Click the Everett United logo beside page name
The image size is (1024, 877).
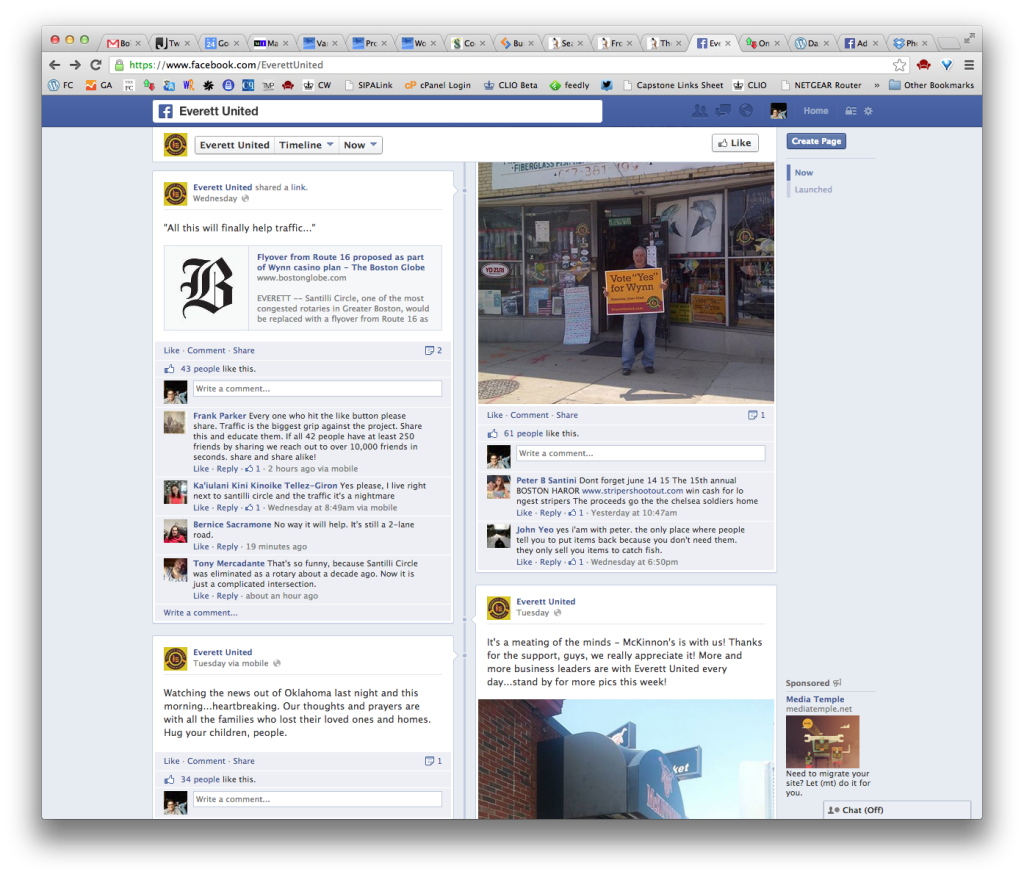click(x=175, y=145)
